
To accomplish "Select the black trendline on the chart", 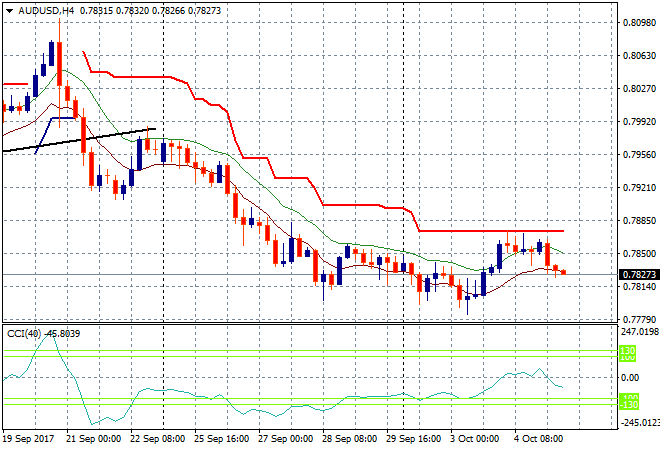I will pos(79,139).
